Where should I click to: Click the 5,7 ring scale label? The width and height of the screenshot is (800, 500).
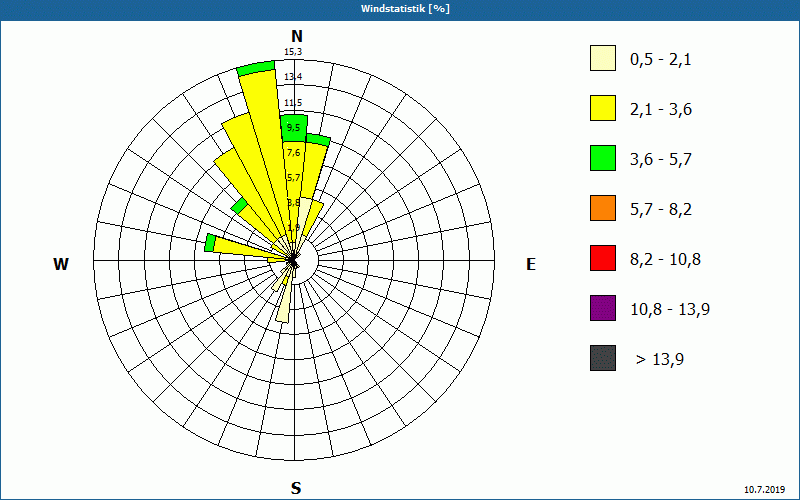pos(294,178)
